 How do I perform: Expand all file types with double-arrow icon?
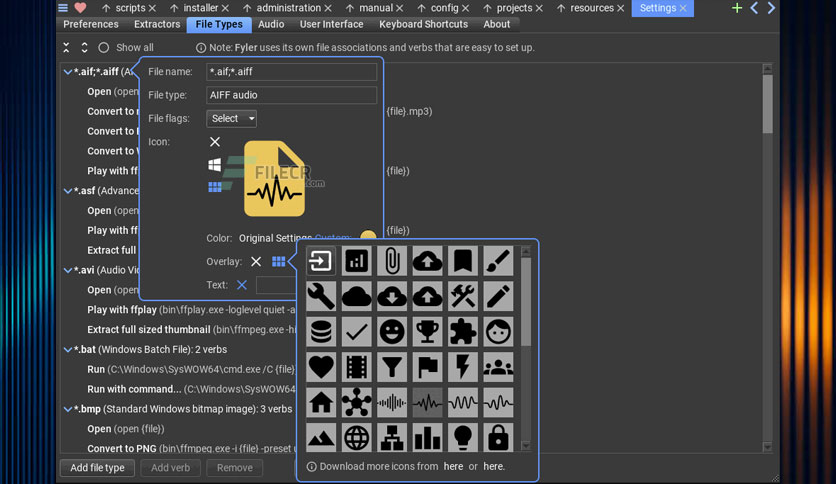(x=84, y=47)
